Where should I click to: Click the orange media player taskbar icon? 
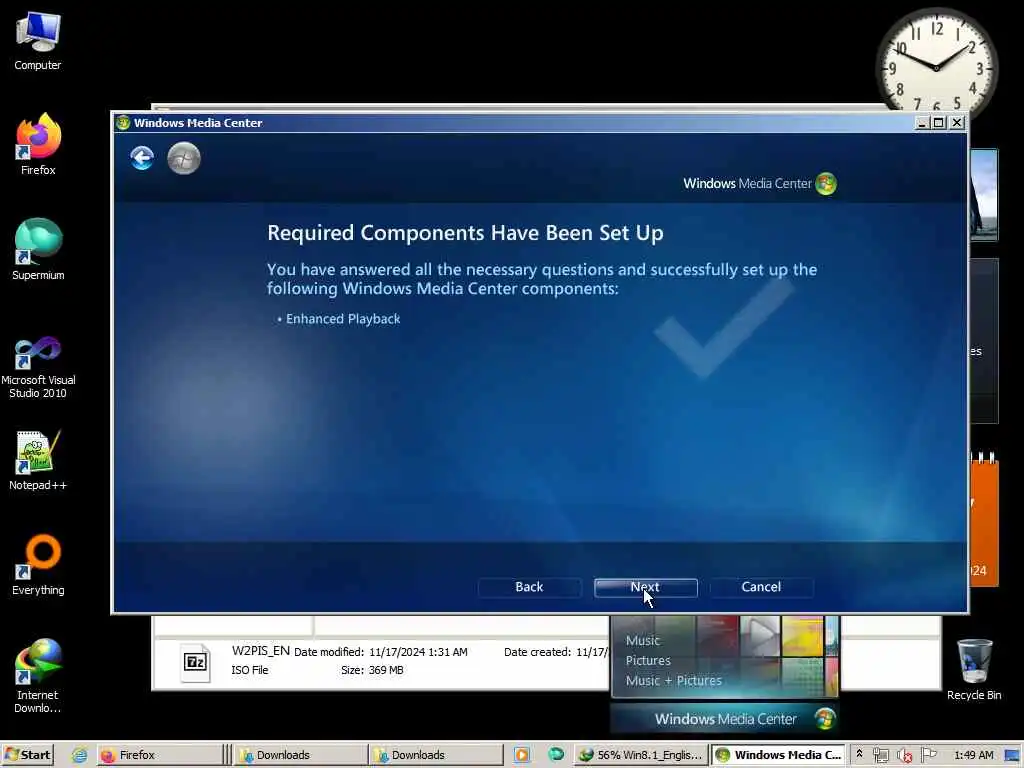tap(522, 755)
